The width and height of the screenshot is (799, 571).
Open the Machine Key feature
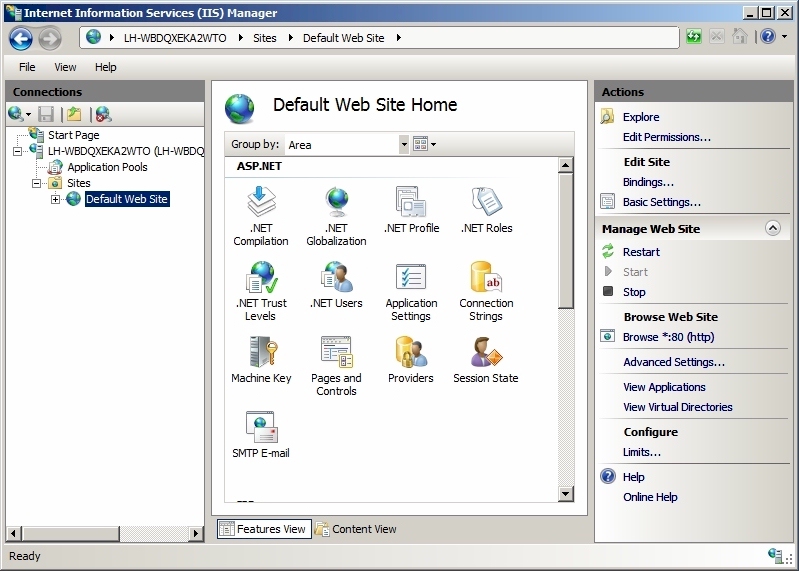261,359
